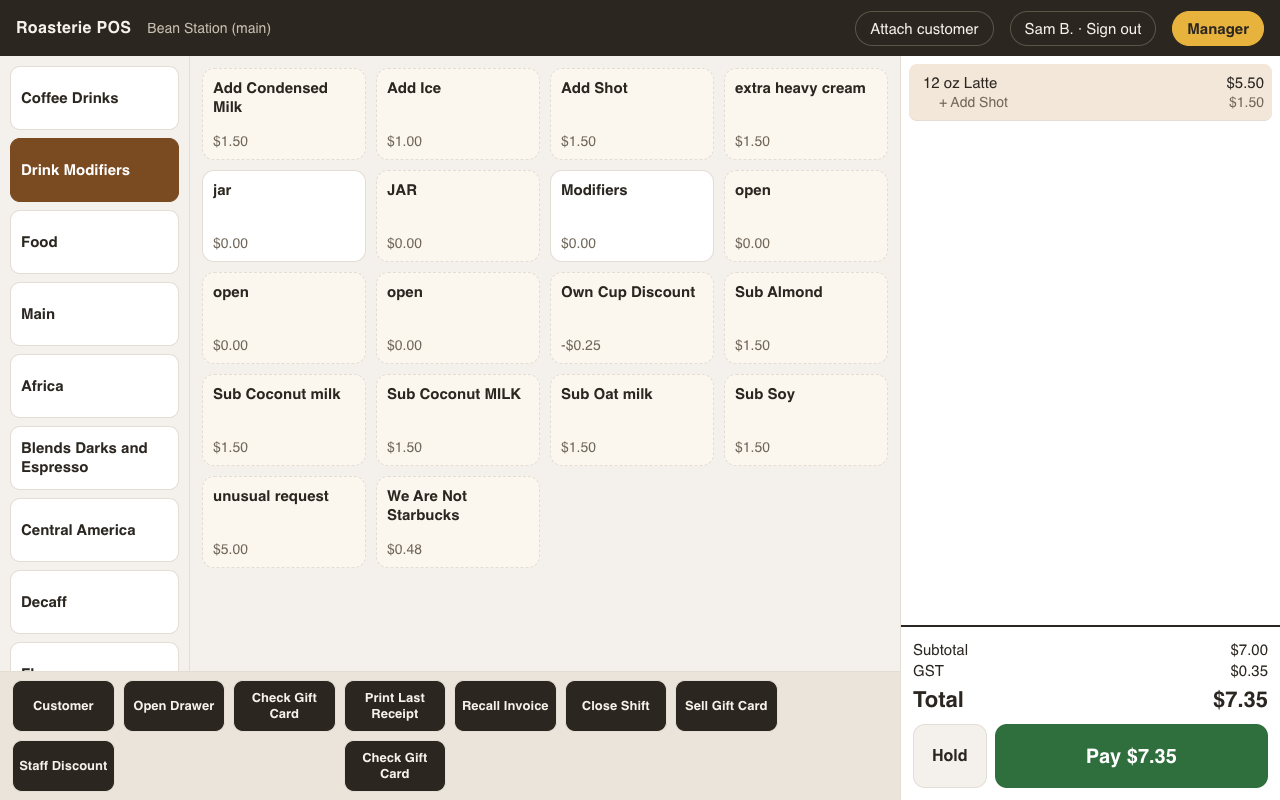Add the Sub Oat milk modifier
This screenshot has height=800, width=1280.
[x=632, y=420]
